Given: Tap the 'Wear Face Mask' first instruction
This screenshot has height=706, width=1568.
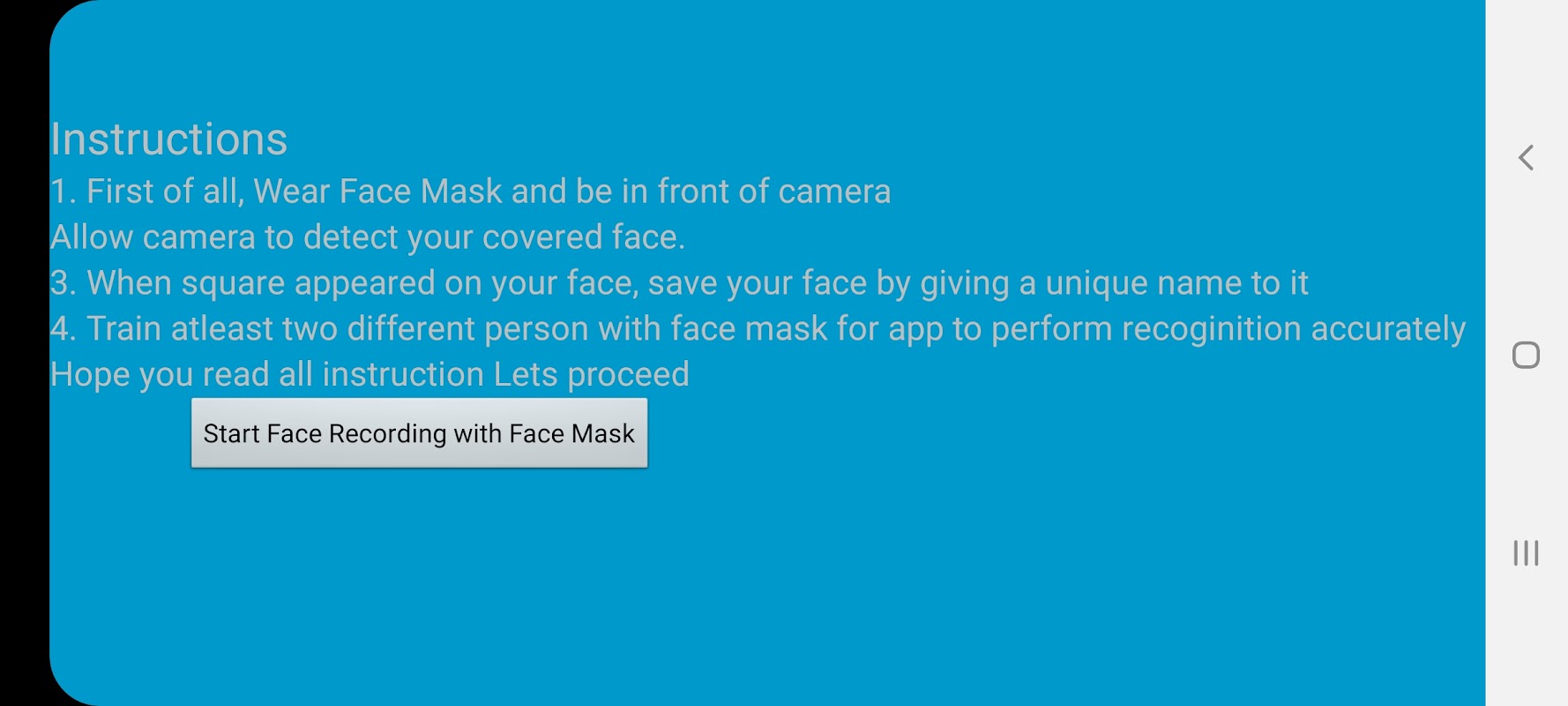Looking at the screenshot, I should (x=470, y=192).
